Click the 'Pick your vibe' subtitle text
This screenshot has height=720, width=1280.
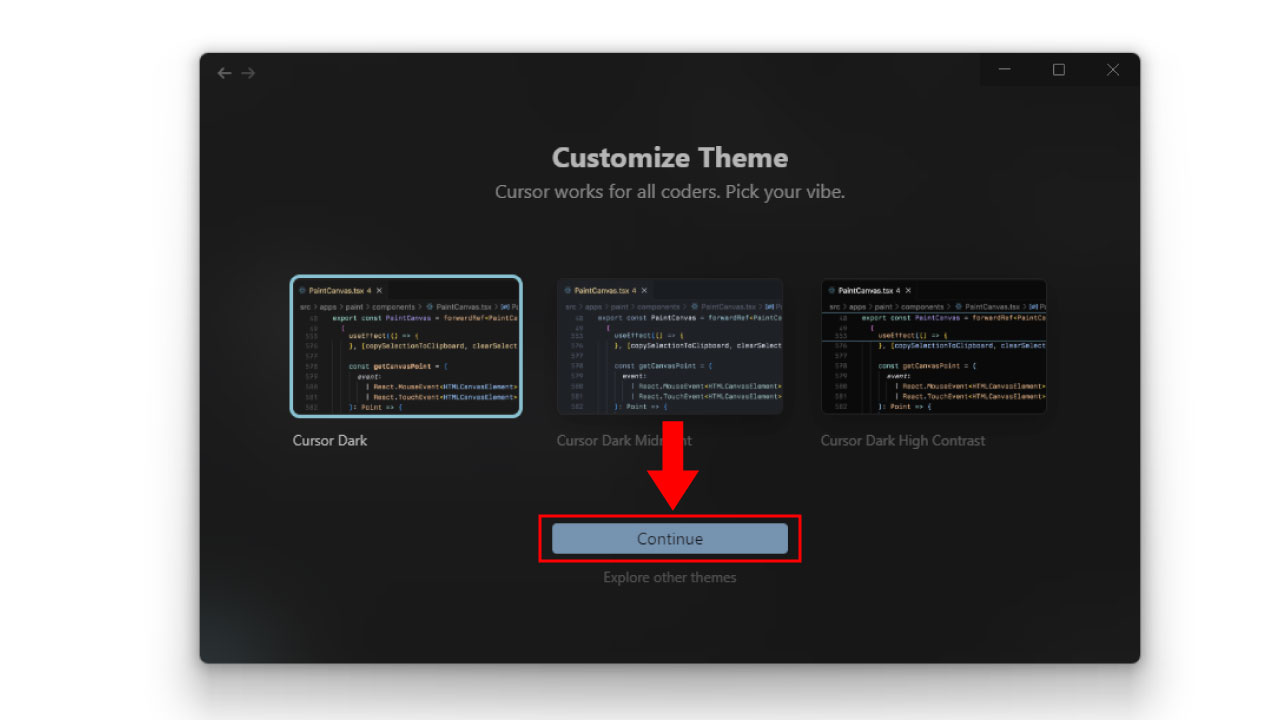tap(786, 191)
